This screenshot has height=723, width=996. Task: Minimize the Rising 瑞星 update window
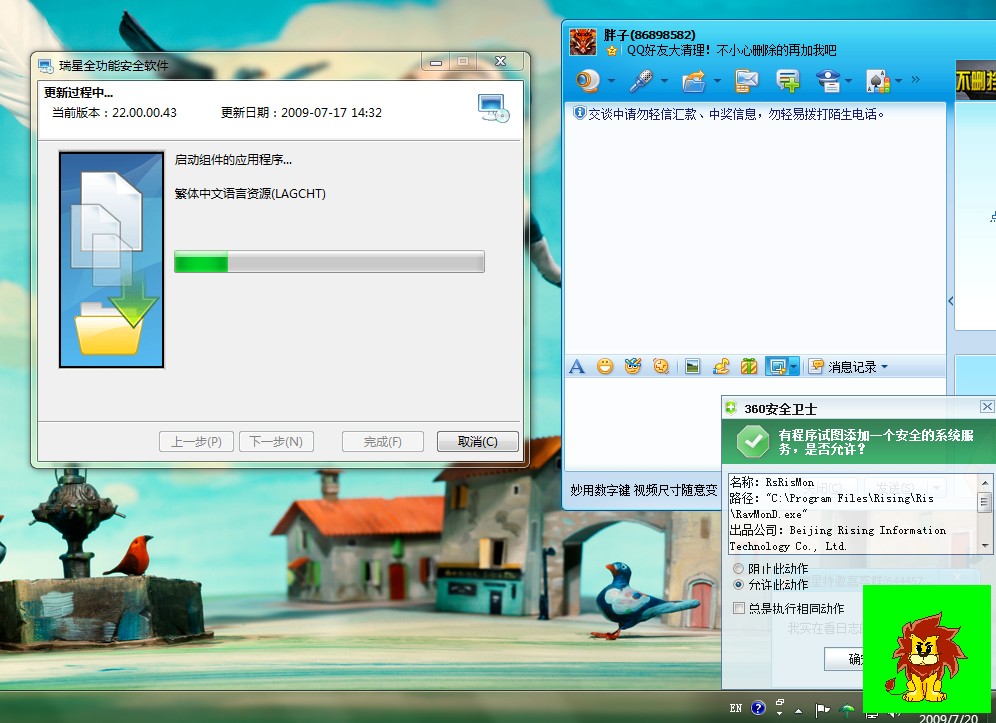coord(436,62)
